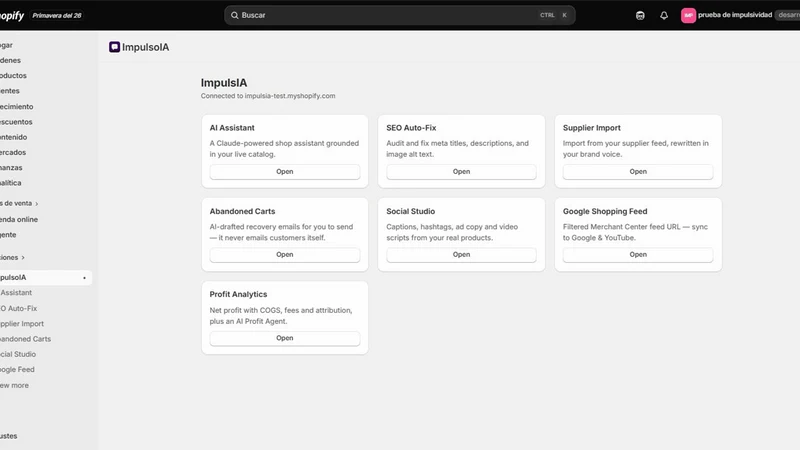Screen dimensions: 800x450
Task: Click the notifications bell icon
Action: tap(664, 15)
